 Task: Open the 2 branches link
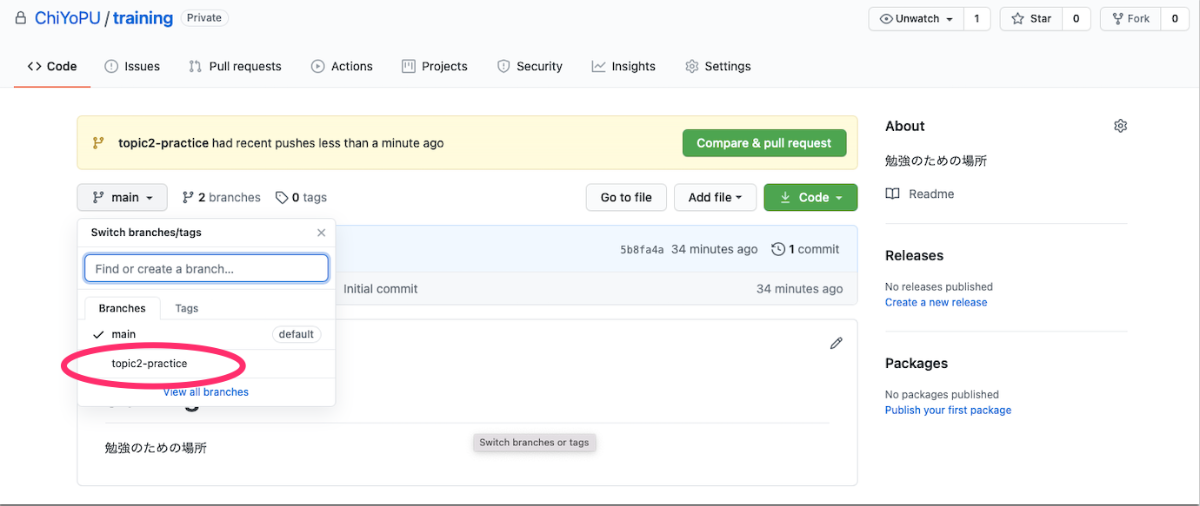221,197
